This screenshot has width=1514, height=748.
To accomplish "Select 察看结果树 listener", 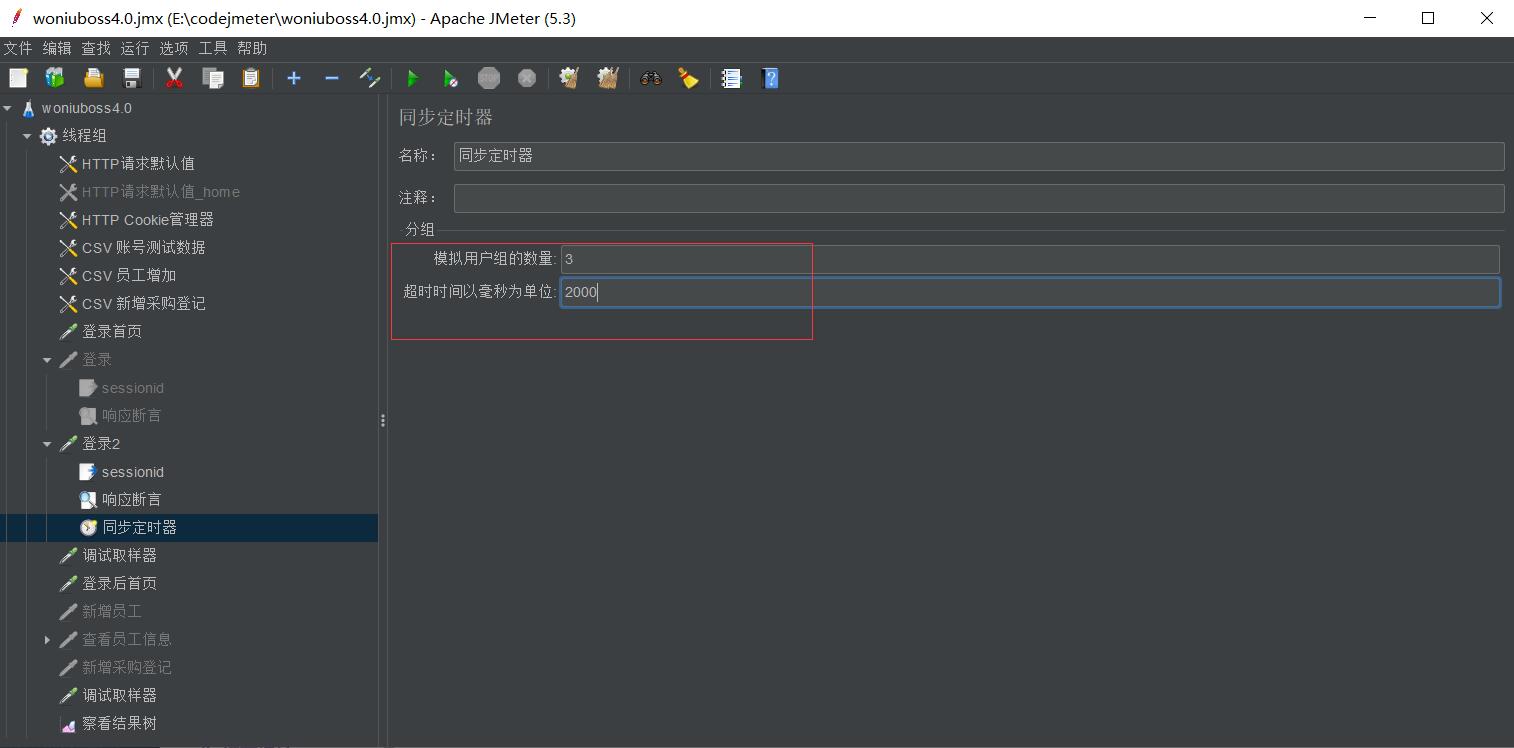I will tap(119, 724).
